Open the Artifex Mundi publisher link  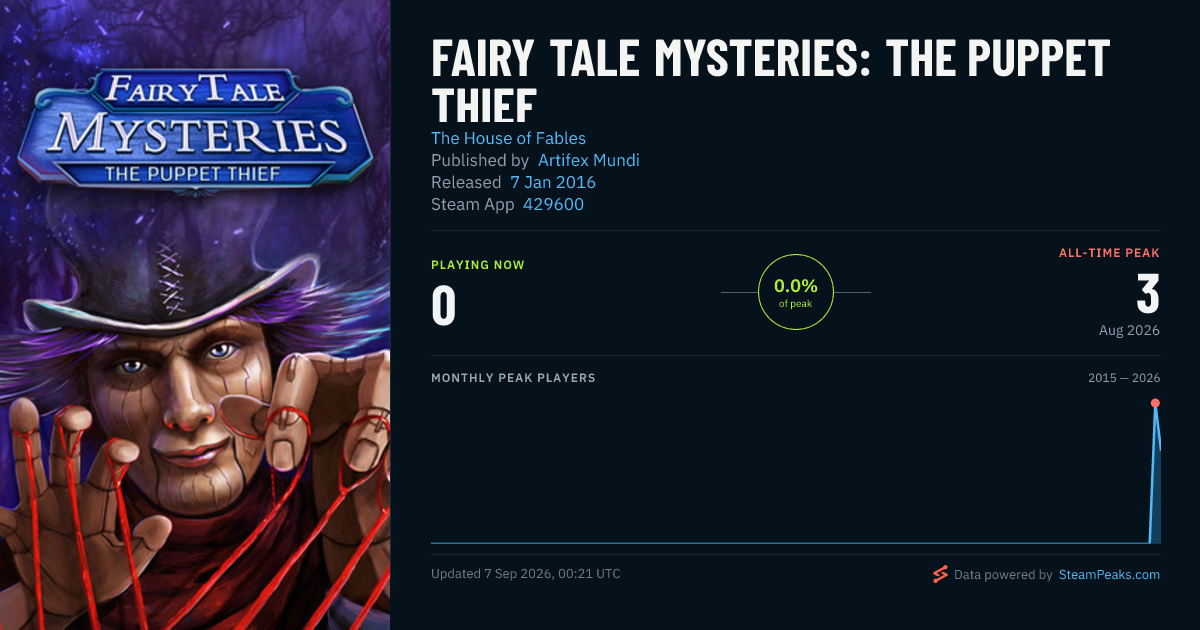589,160
